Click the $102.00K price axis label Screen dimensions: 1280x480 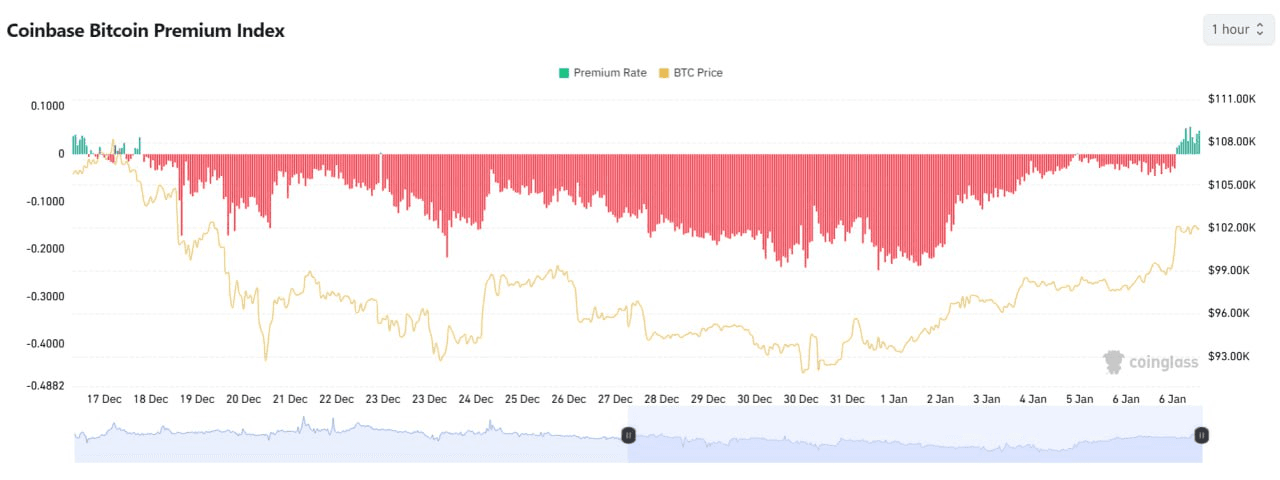(x=1231, y=228)
